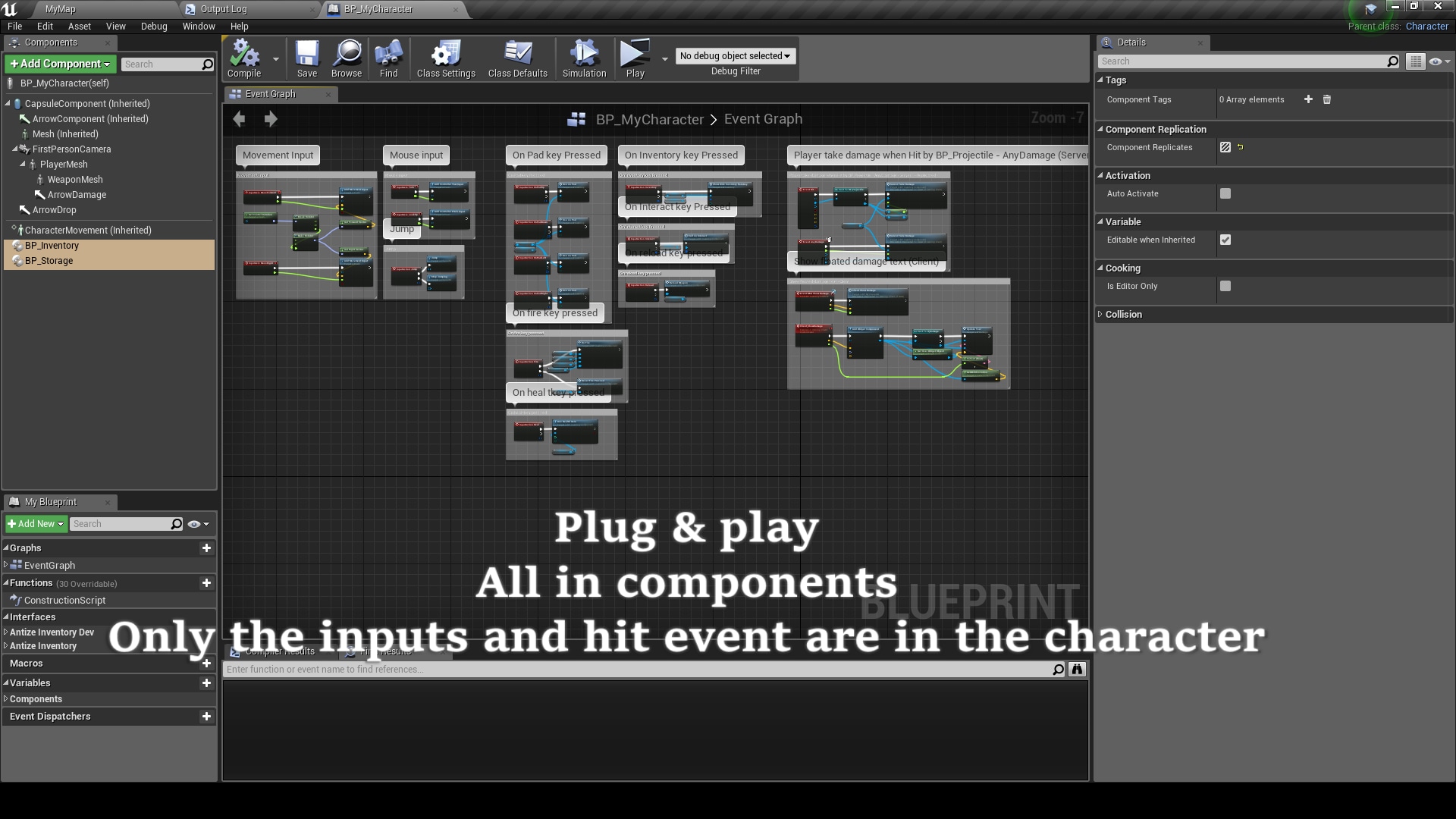This screenshot has width=1456, height=819.
Task: Switch to the Output Log tab
Action: coord(223,10)
